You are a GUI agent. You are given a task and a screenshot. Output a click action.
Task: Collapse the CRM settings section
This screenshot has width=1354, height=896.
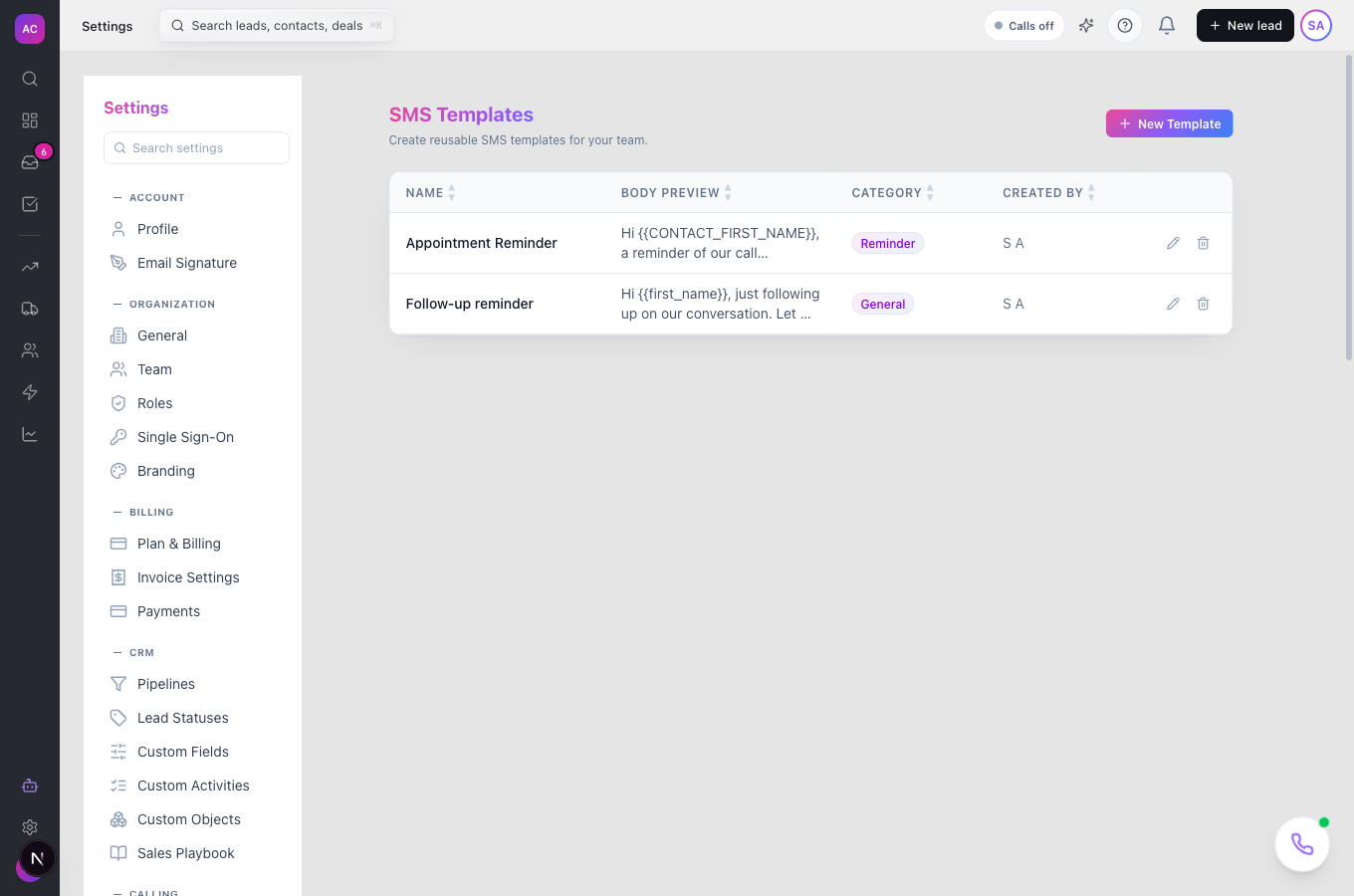click(133, 652)
